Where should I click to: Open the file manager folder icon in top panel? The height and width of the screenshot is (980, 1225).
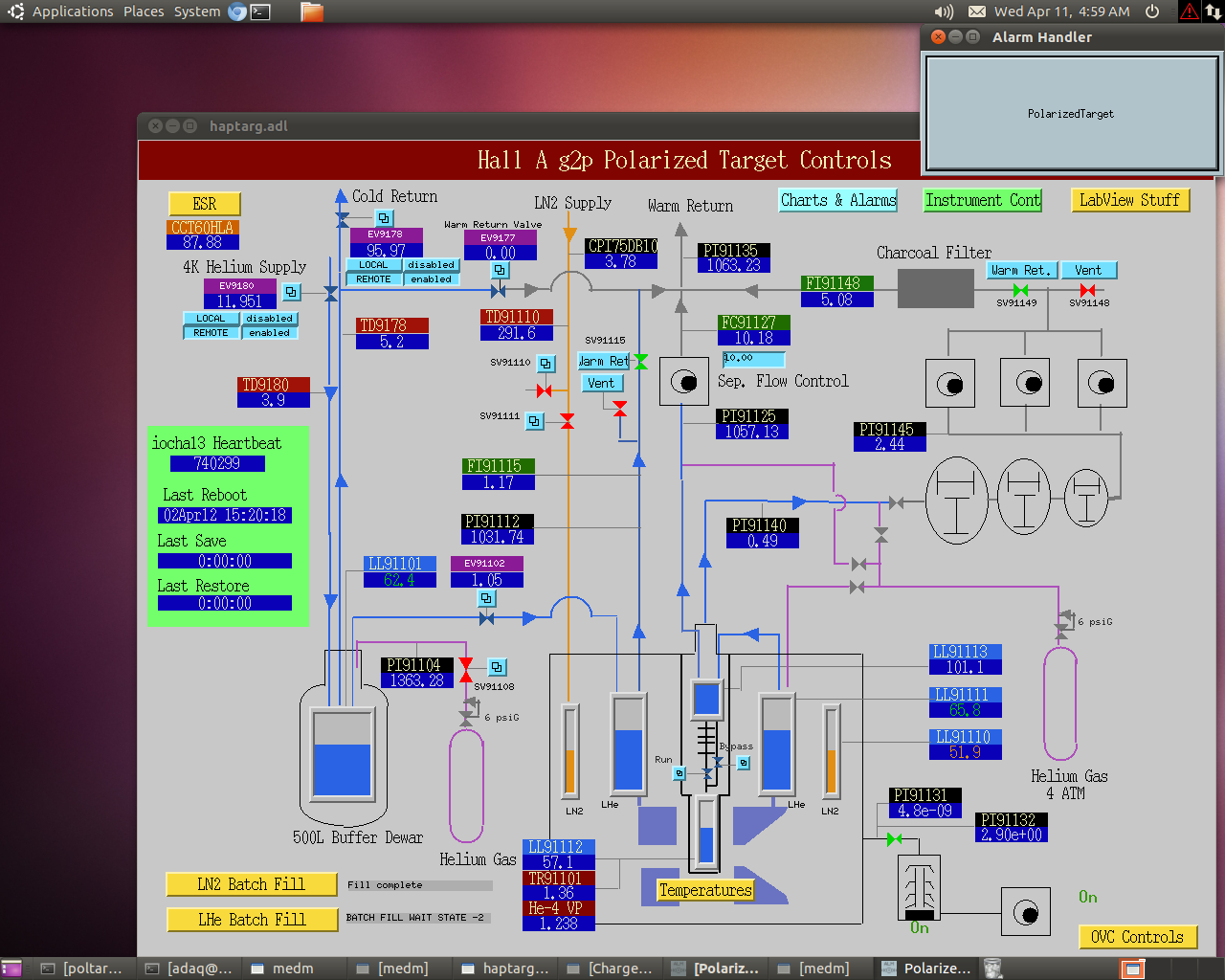pos(312,11)
